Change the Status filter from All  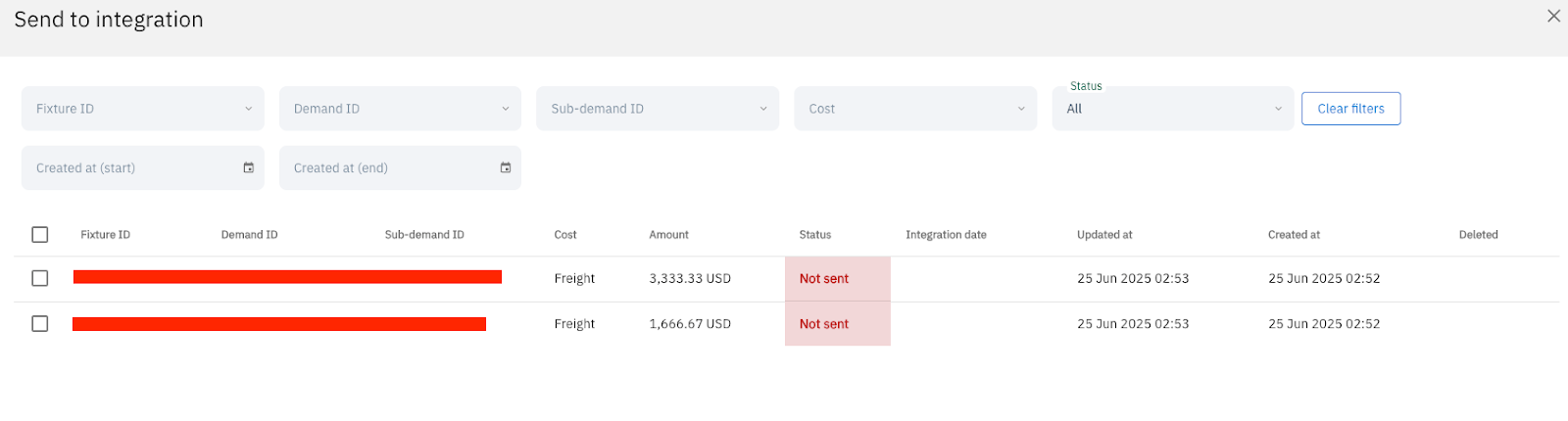click(1173, 109)
